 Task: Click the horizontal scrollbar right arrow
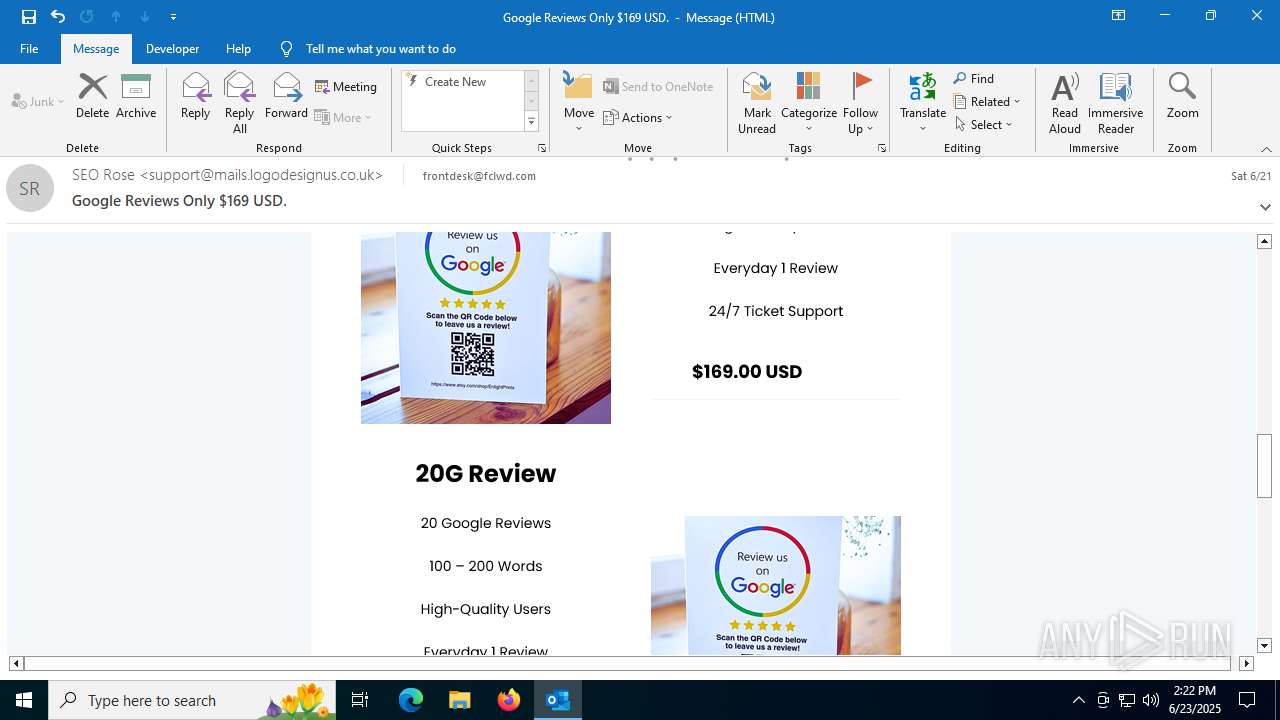pos(1246,663)
